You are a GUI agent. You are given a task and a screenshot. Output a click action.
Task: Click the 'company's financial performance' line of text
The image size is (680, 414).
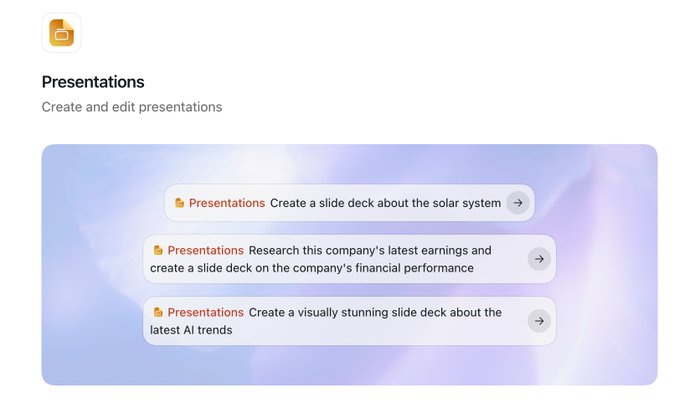(x=312, y=268)
